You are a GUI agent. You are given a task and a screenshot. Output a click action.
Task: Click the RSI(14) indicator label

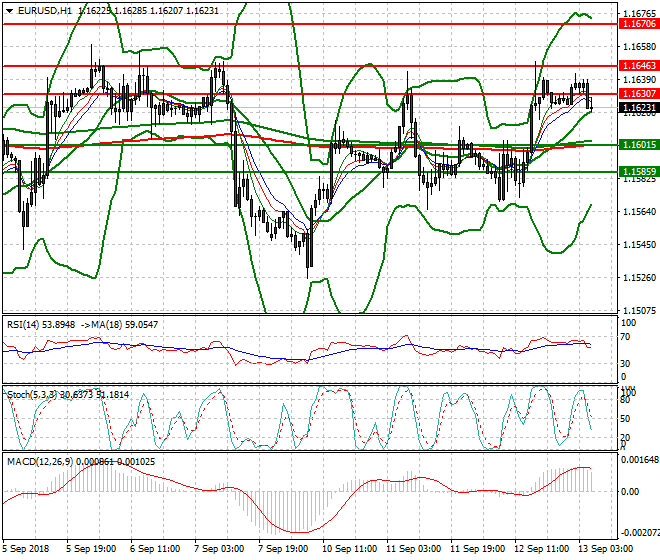[24, 325]
